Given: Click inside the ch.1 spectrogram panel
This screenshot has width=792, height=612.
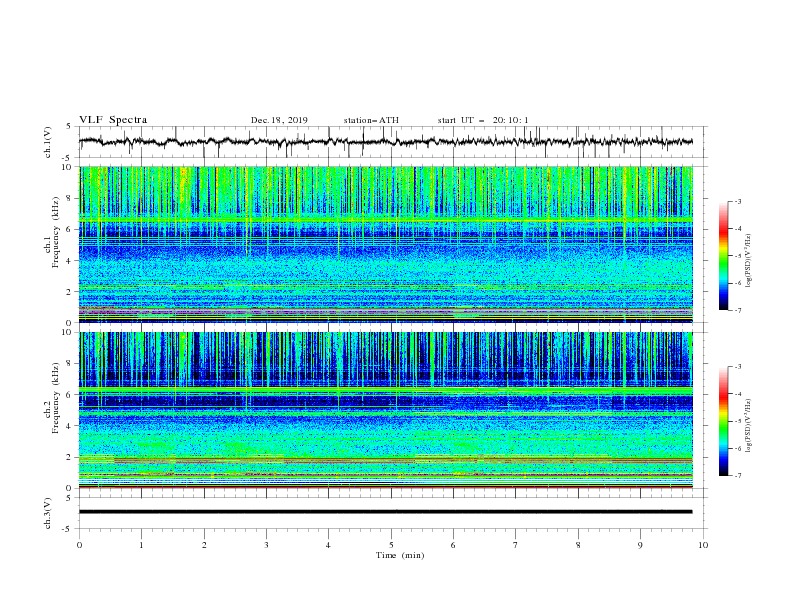Looking at the screenshot, I should (x=385, y=244).
